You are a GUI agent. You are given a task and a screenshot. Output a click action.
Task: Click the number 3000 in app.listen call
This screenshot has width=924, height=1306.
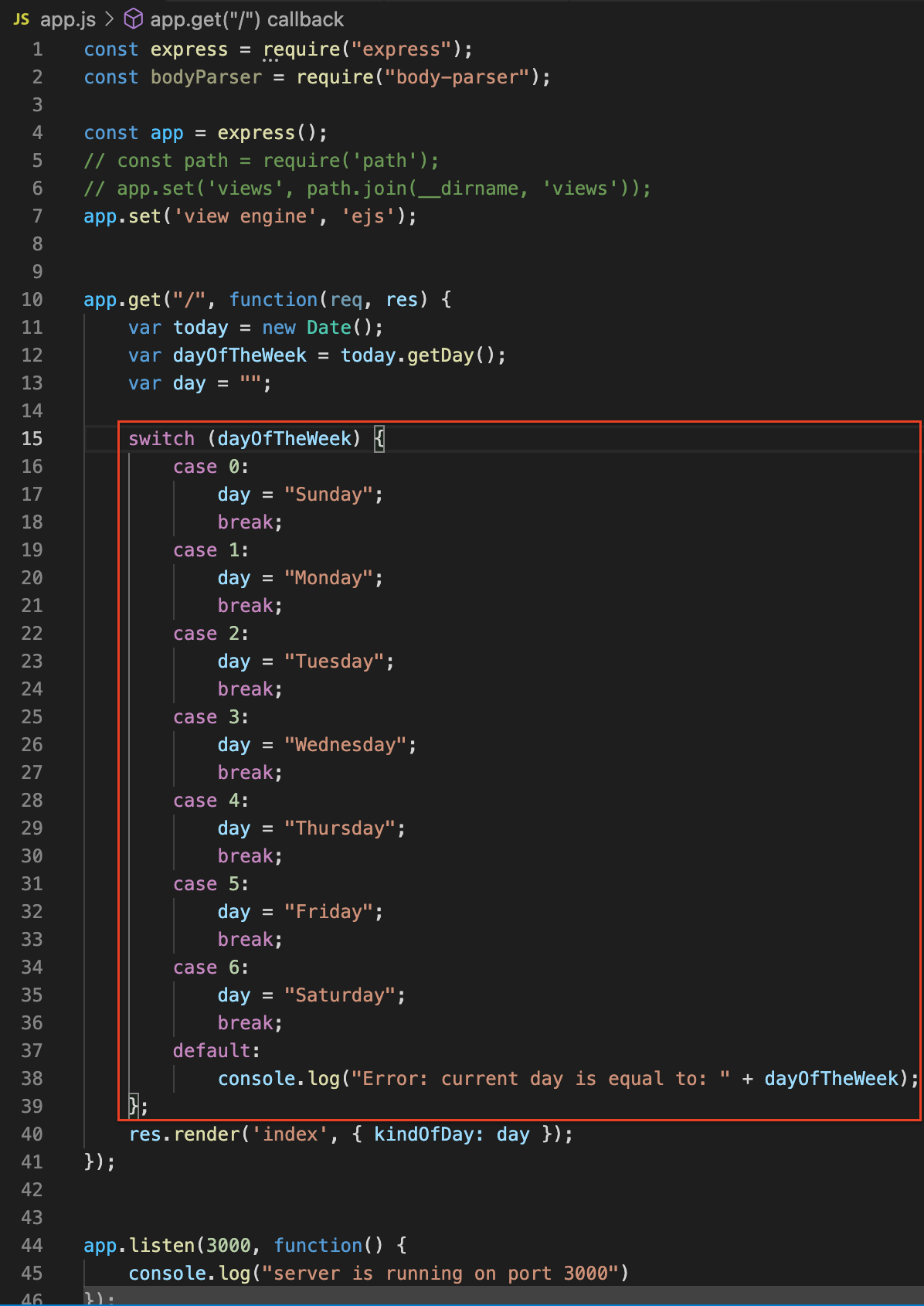tap(229, 1246)
